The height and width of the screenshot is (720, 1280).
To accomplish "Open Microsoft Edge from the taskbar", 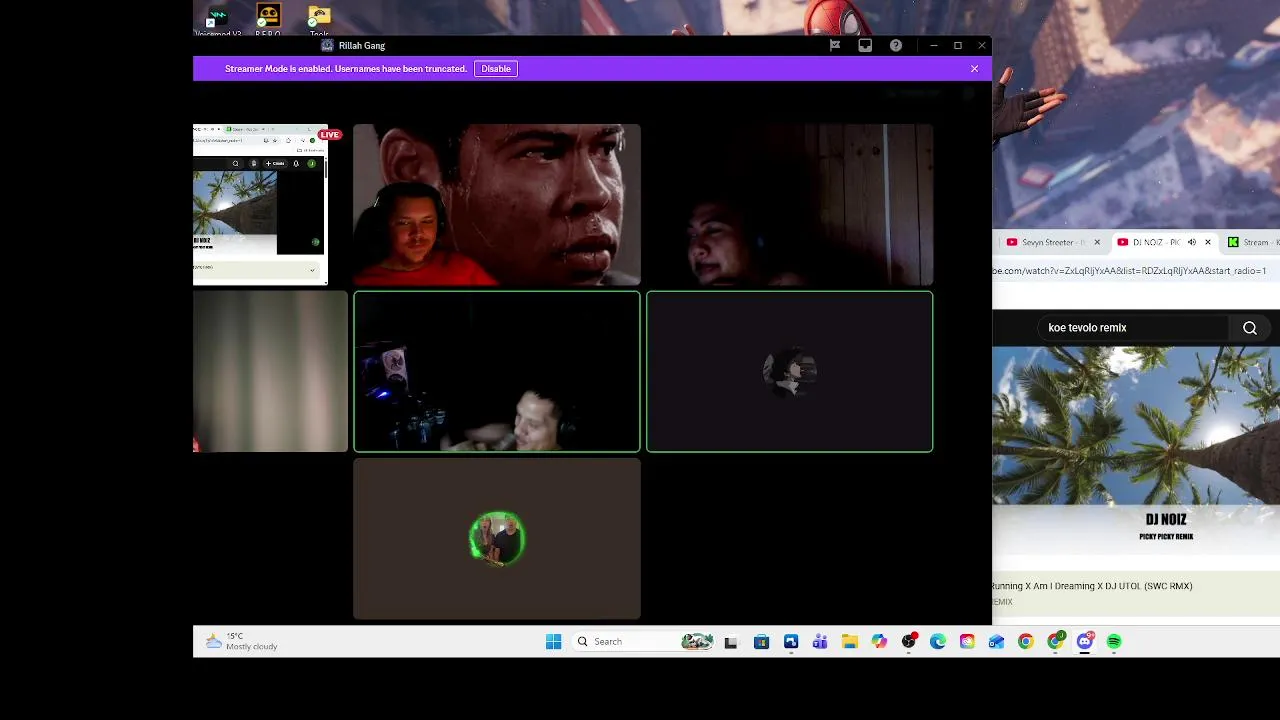I will (x=938, y=642).
